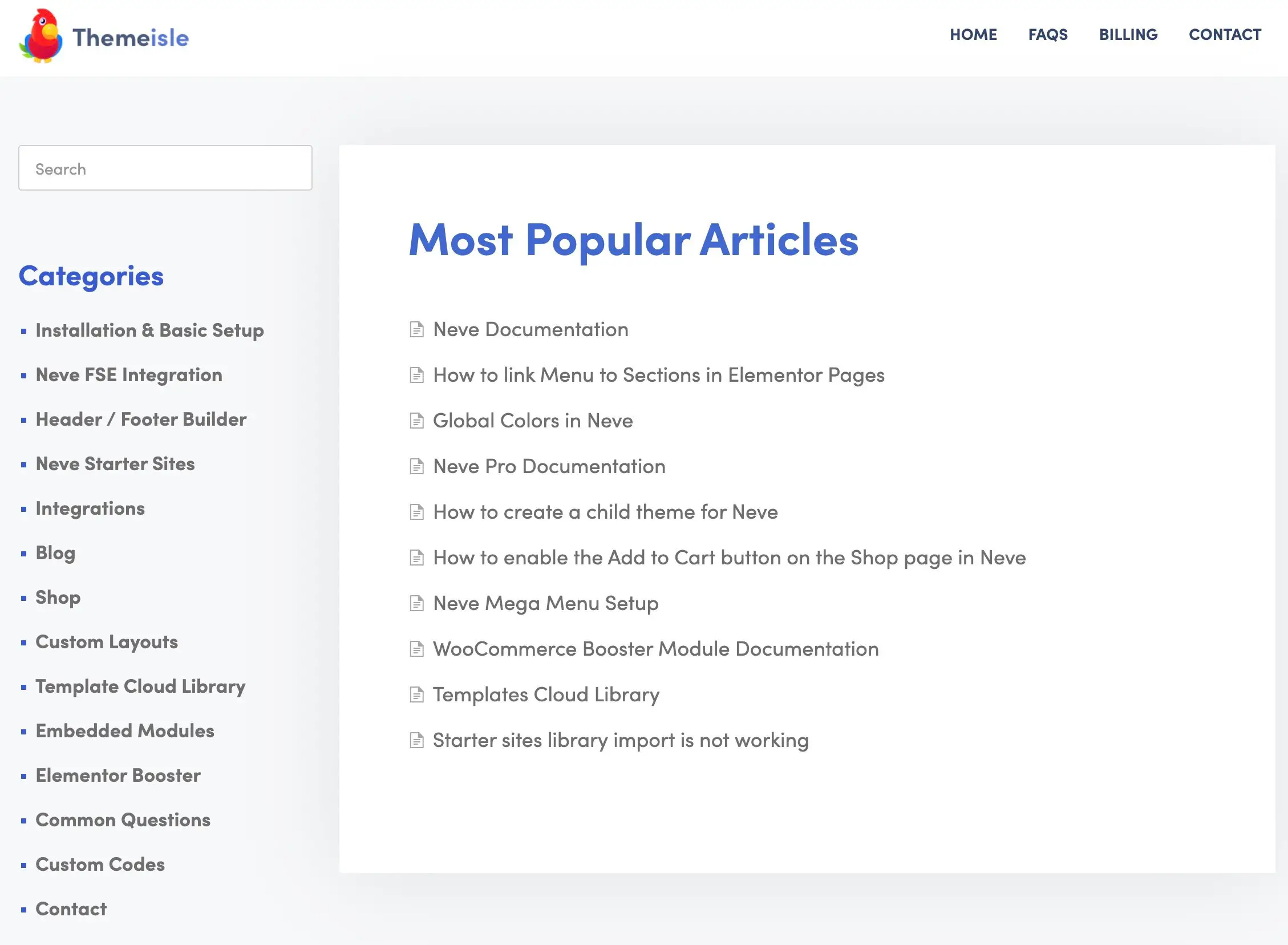Open Starter sites library import not working article
Image resolution: width=1288 pixels, height=945 pixels.
pyautogui.click(x=621, y=741)
